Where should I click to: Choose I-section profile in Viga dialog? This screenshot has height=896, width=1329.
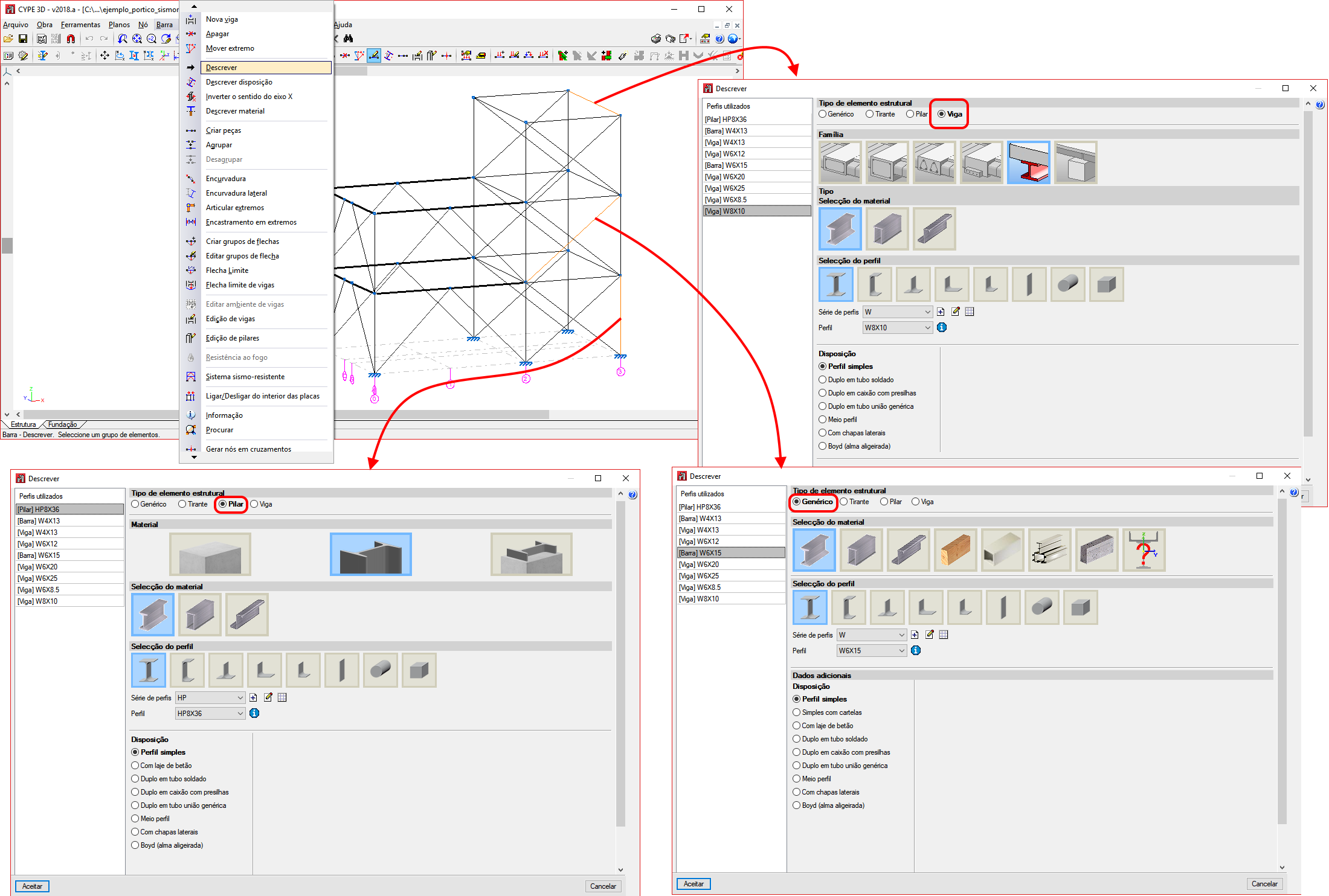(x=835, y=284)
